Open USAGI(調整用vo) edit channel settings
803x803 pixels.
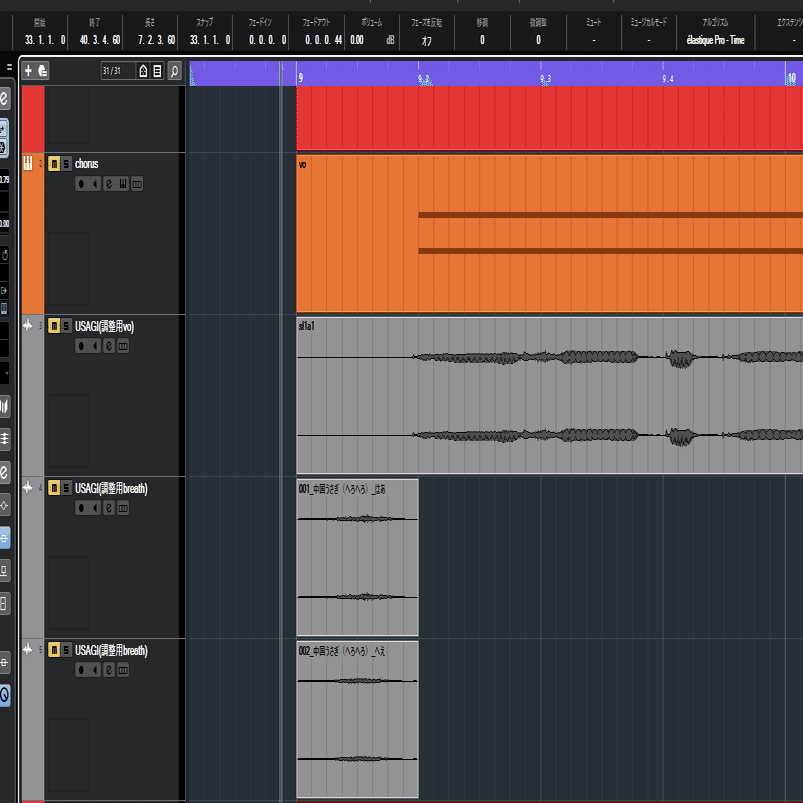[109, 346]
